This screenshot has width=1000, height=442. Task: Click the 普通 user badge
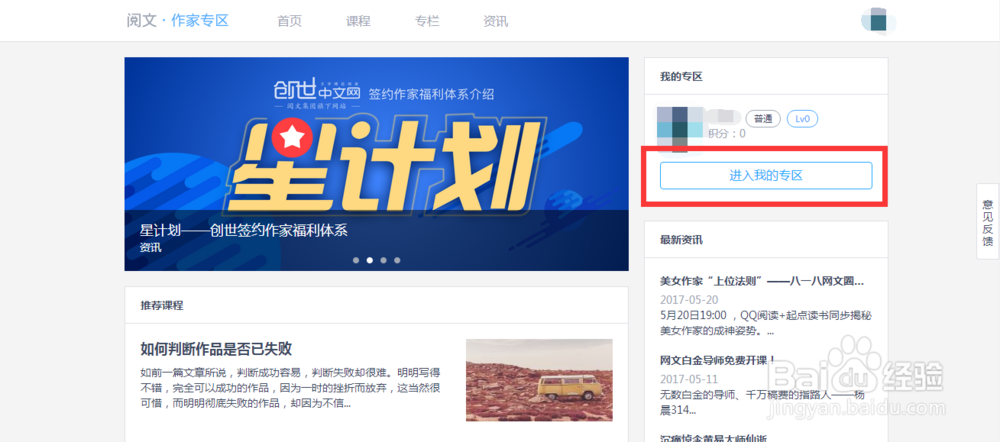coord(763,119)
